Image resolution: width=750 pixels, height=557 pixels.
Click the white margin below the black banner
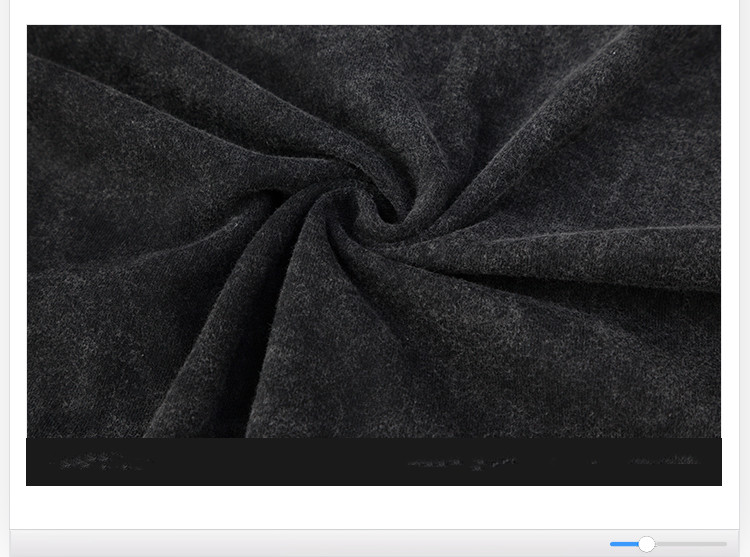375,506
